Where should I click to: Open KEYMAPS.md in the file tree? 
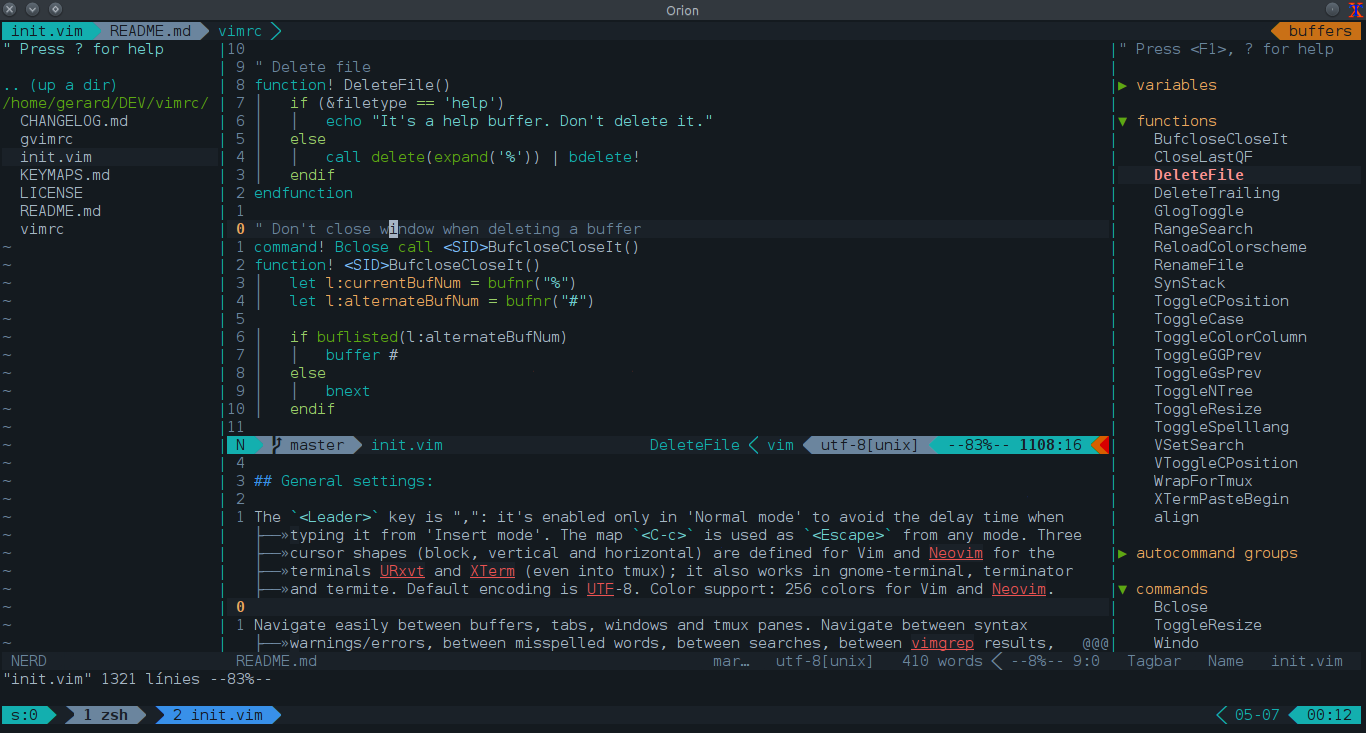point(65,175)
